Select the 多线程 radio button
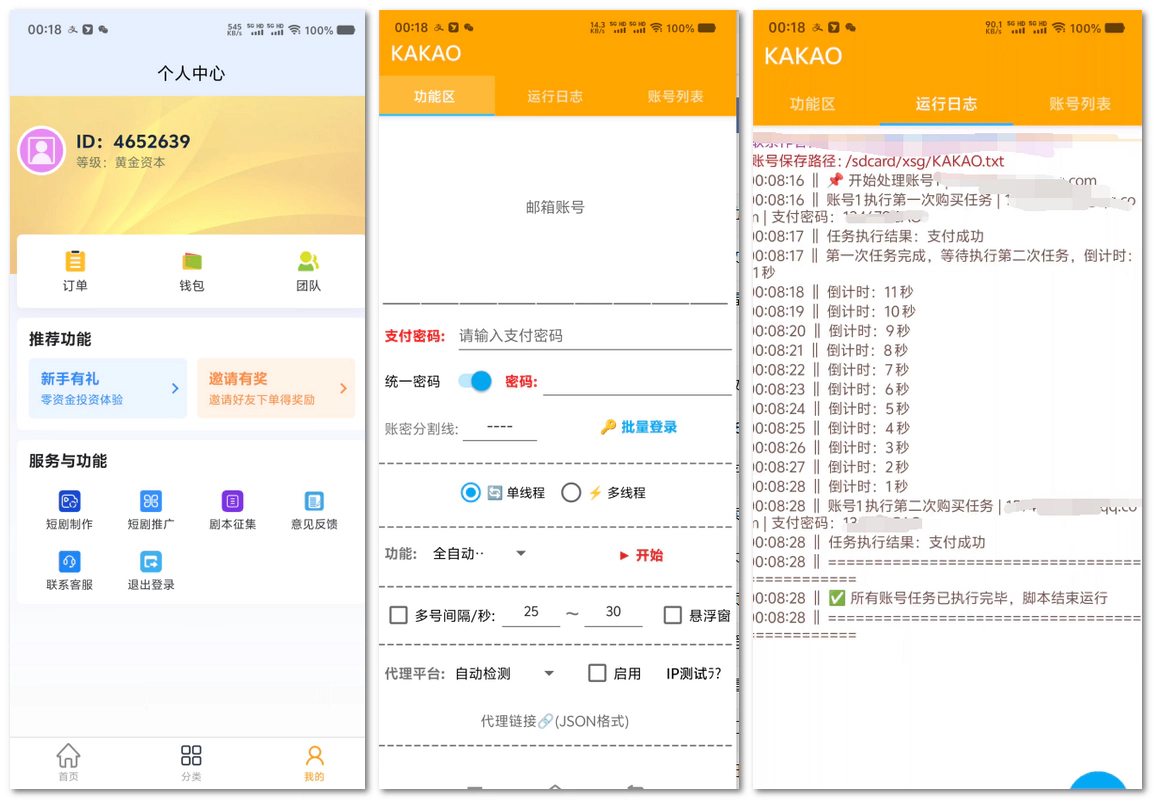This screenshot has width=1153, height=800. tap(571, 492)
